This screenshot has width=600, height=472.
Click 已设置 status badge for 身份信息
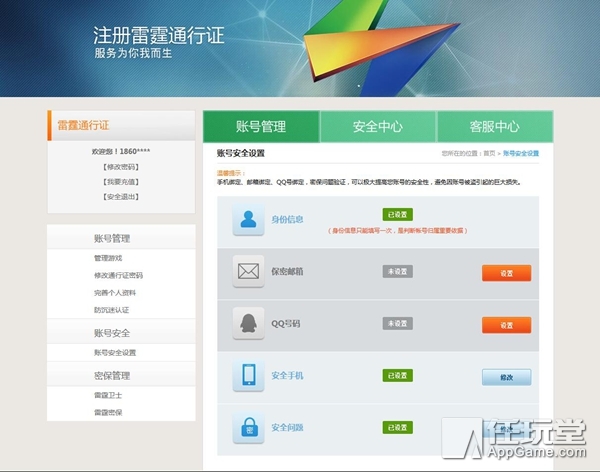point(398,214)
